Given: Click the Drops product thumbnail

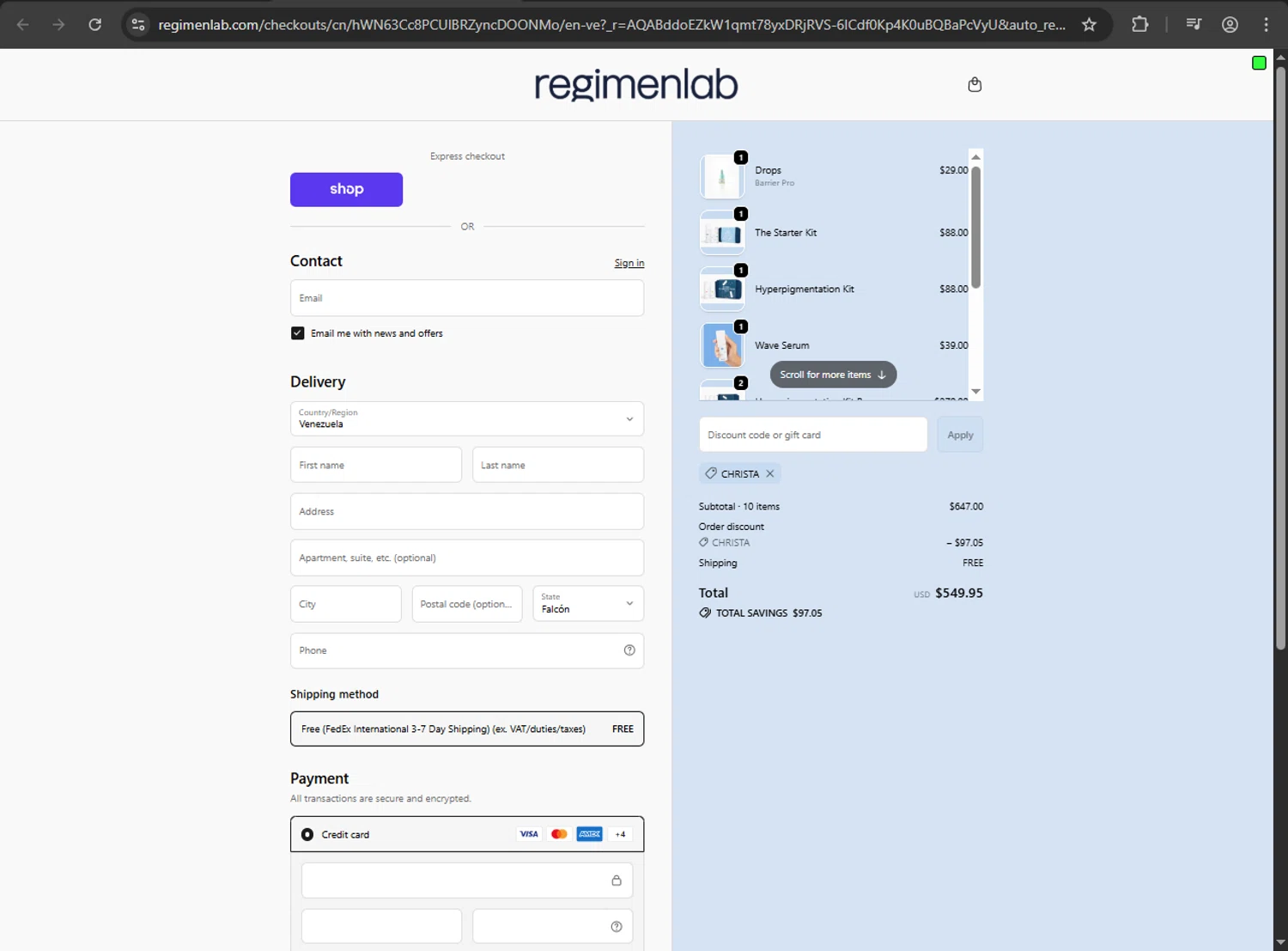Looking at the screenshot, I should point(722,177).
